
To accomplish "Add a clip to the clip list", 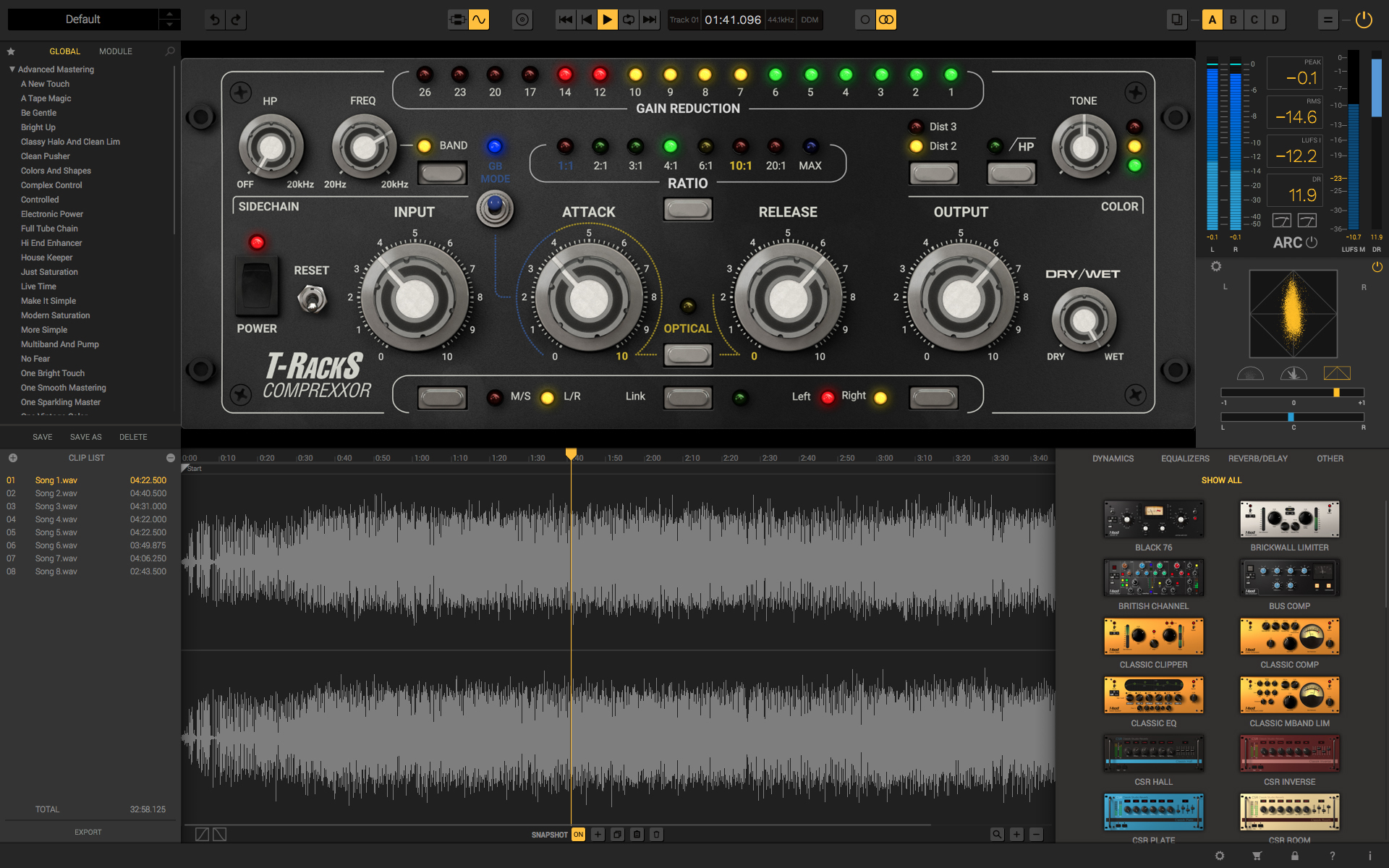I will [13, 458].
